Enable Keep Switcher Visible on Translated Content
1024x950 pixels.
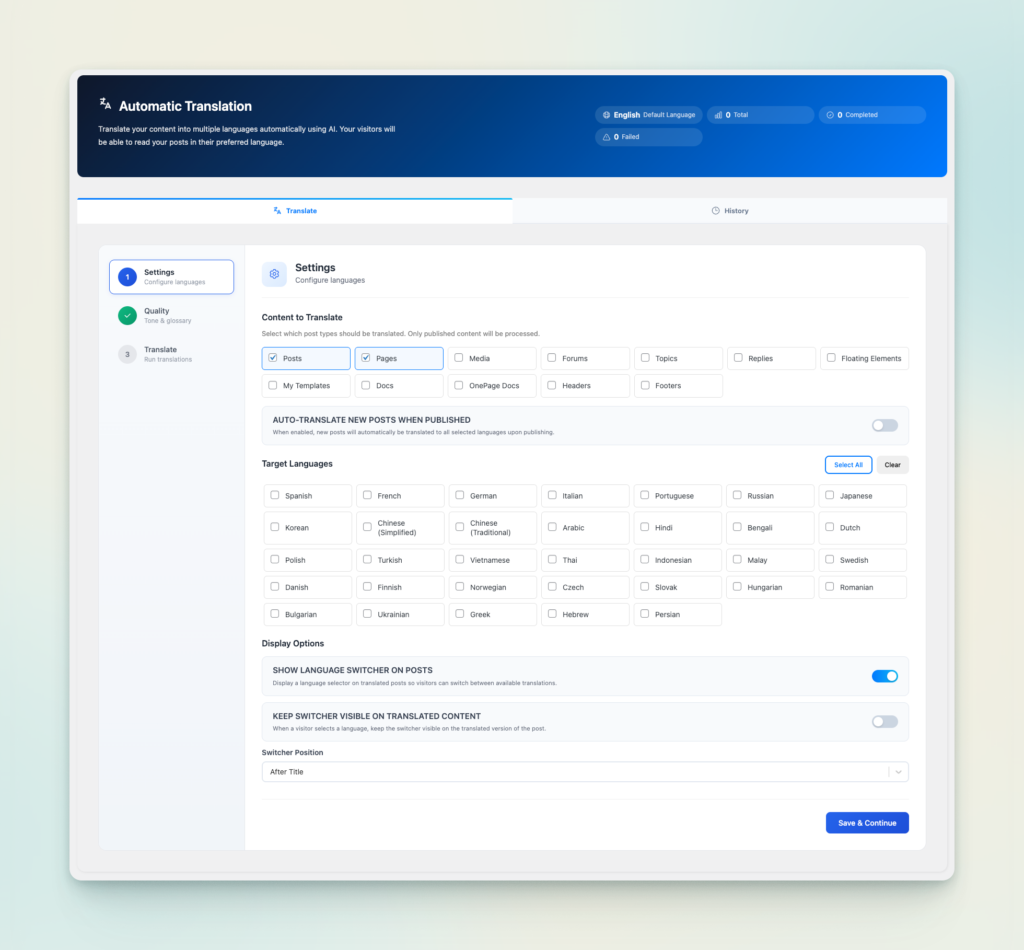click(x=884, y=721)
